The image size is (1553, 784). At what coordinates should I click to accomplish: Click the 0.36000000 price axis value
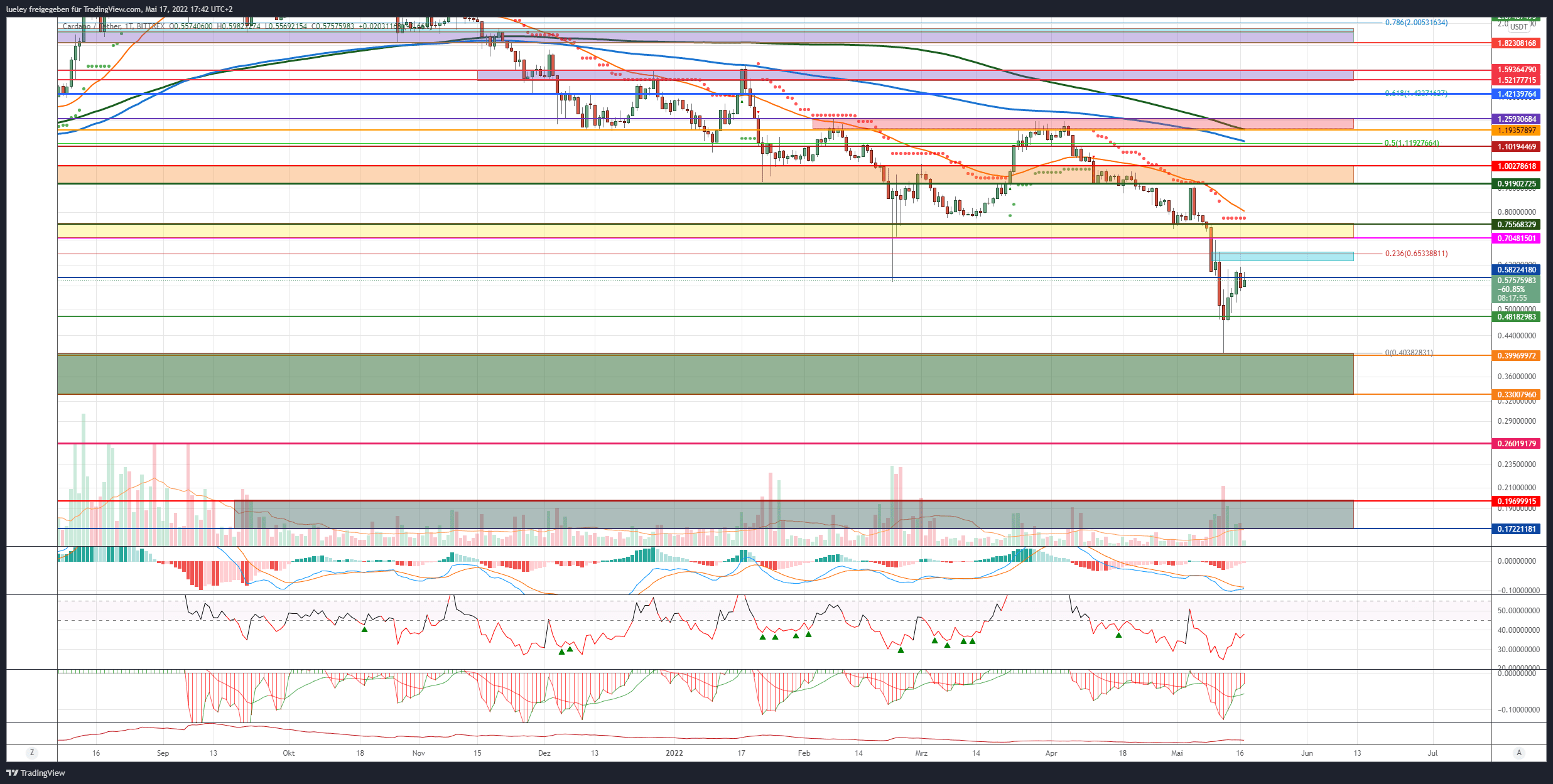tap(1517, 377)
